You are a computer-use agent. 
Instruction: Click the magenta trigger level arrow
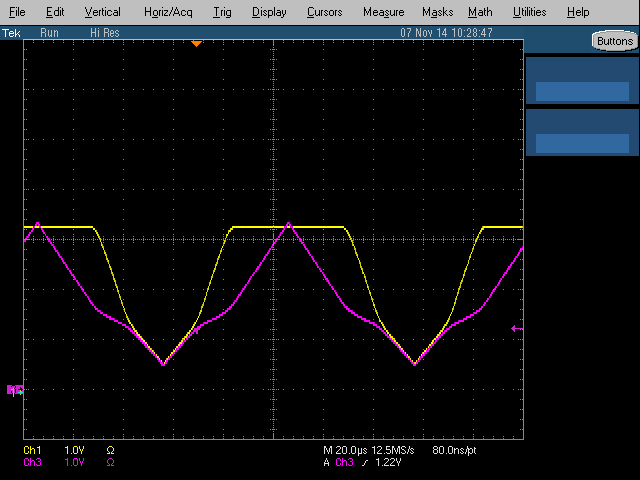pos(517,328)
